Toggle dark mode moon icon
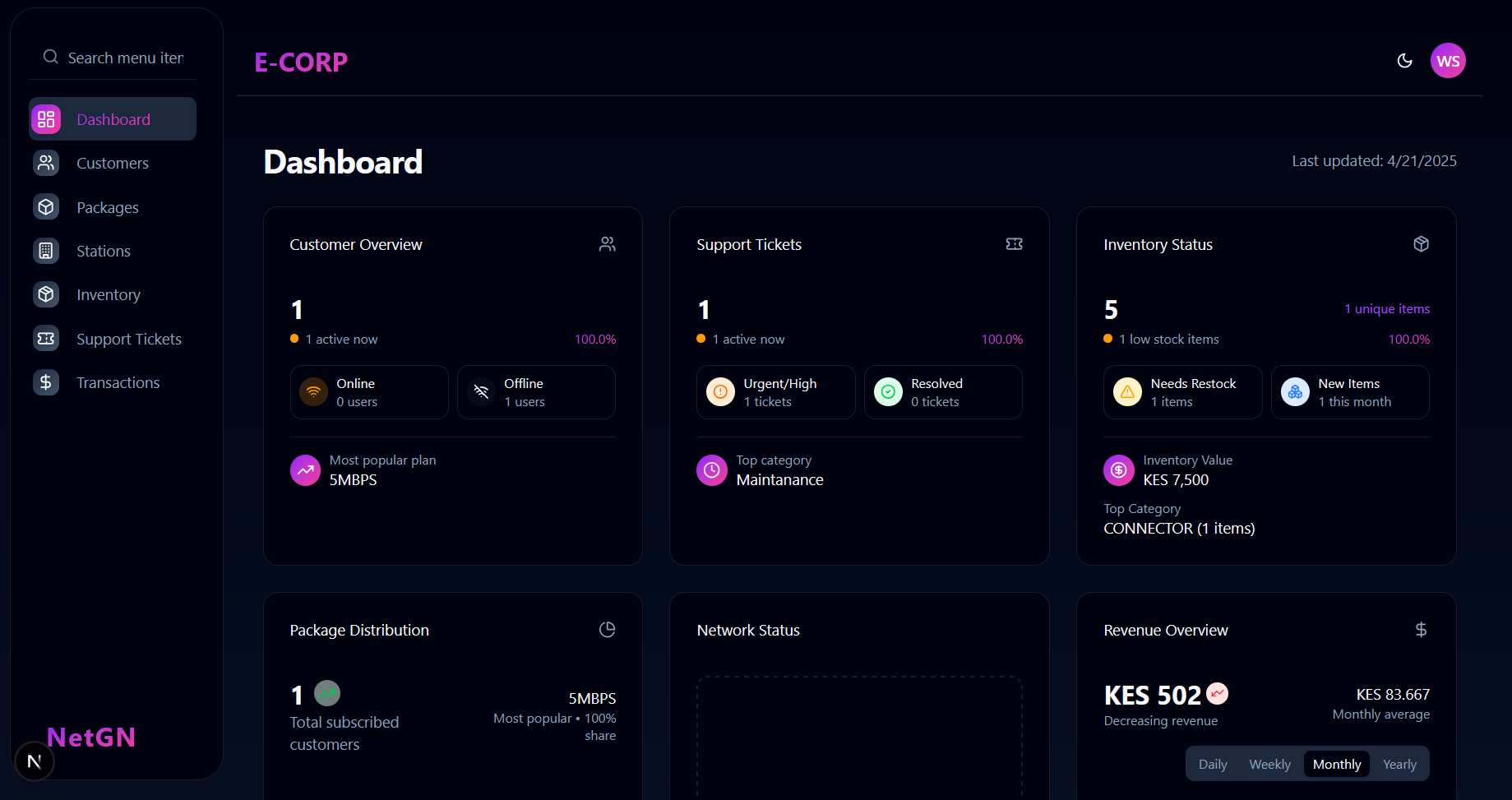1512x800 pixels. tap(1404, 61)
